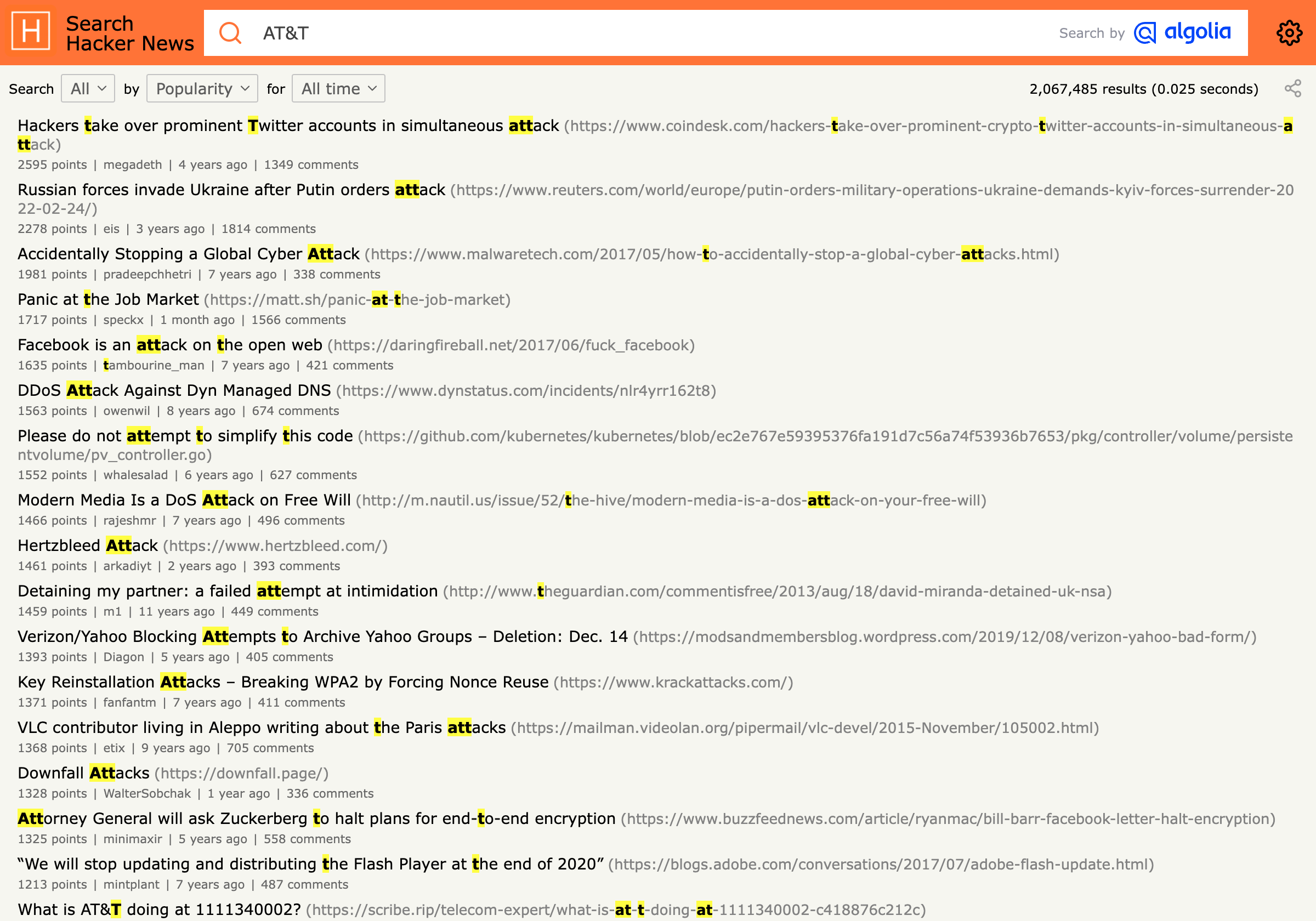Image resolution: width=1316 pixels, height=921 pixels.
Task: Open 1349 comments on Twitter hack story
Action: coord(311,164)
